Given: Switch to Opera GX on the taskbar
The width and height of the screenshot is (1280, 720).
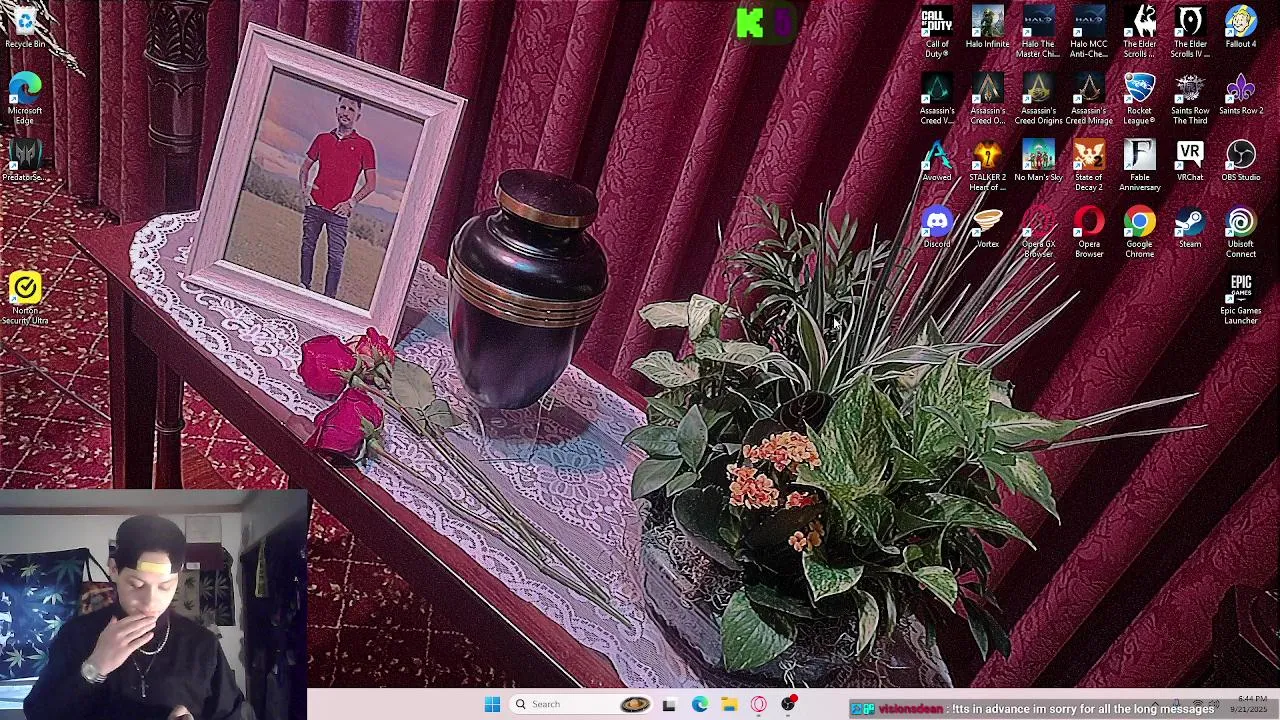Looking at the screenshot, I should 759,704.
